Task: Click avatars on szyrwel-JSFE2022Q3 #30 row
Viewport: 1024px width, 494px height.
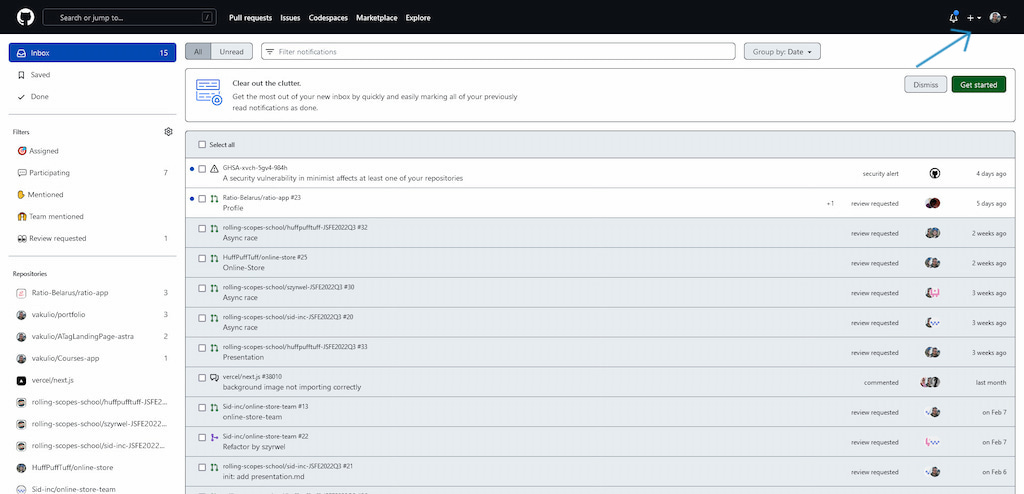Action: 933,293
